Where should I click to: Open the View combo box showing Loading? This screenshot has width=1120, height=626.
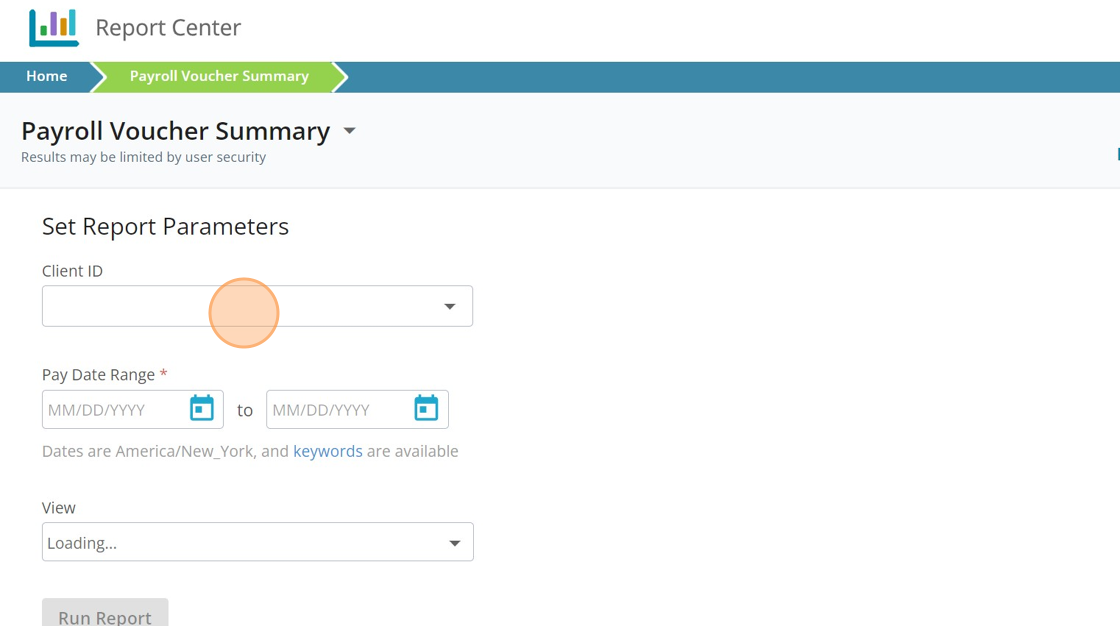pyautogui.click(x=240, y=543)
